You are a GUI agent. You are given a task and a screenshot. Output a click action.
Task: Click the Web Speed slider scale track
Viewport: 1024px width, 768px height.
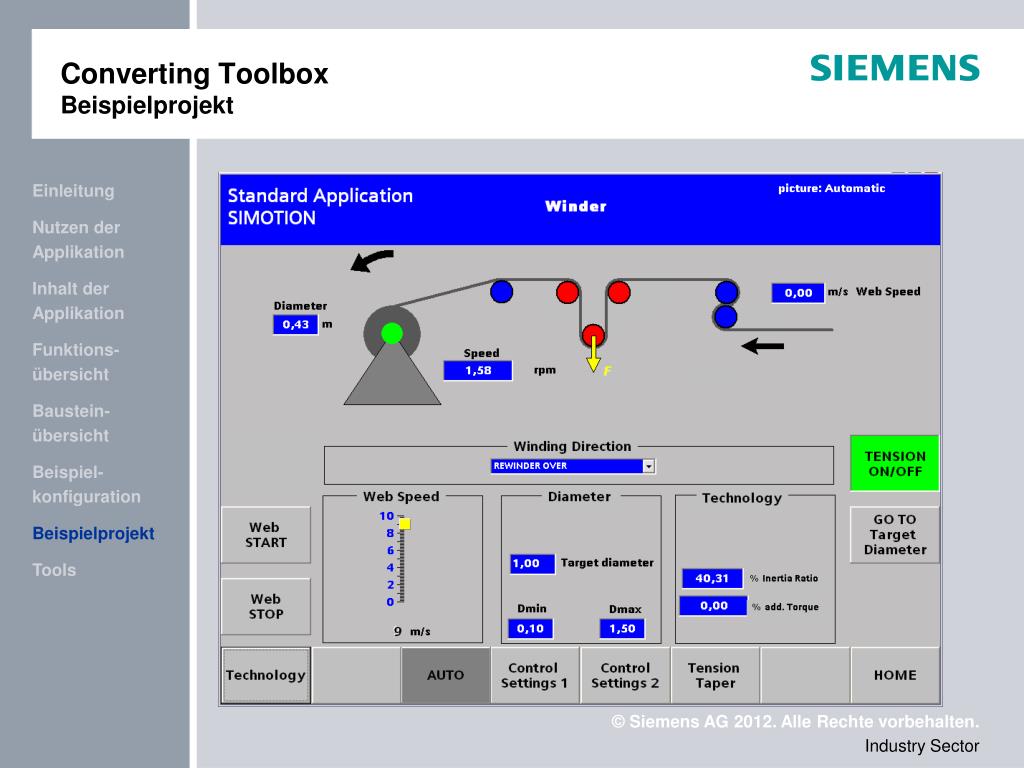coord(402,560)
